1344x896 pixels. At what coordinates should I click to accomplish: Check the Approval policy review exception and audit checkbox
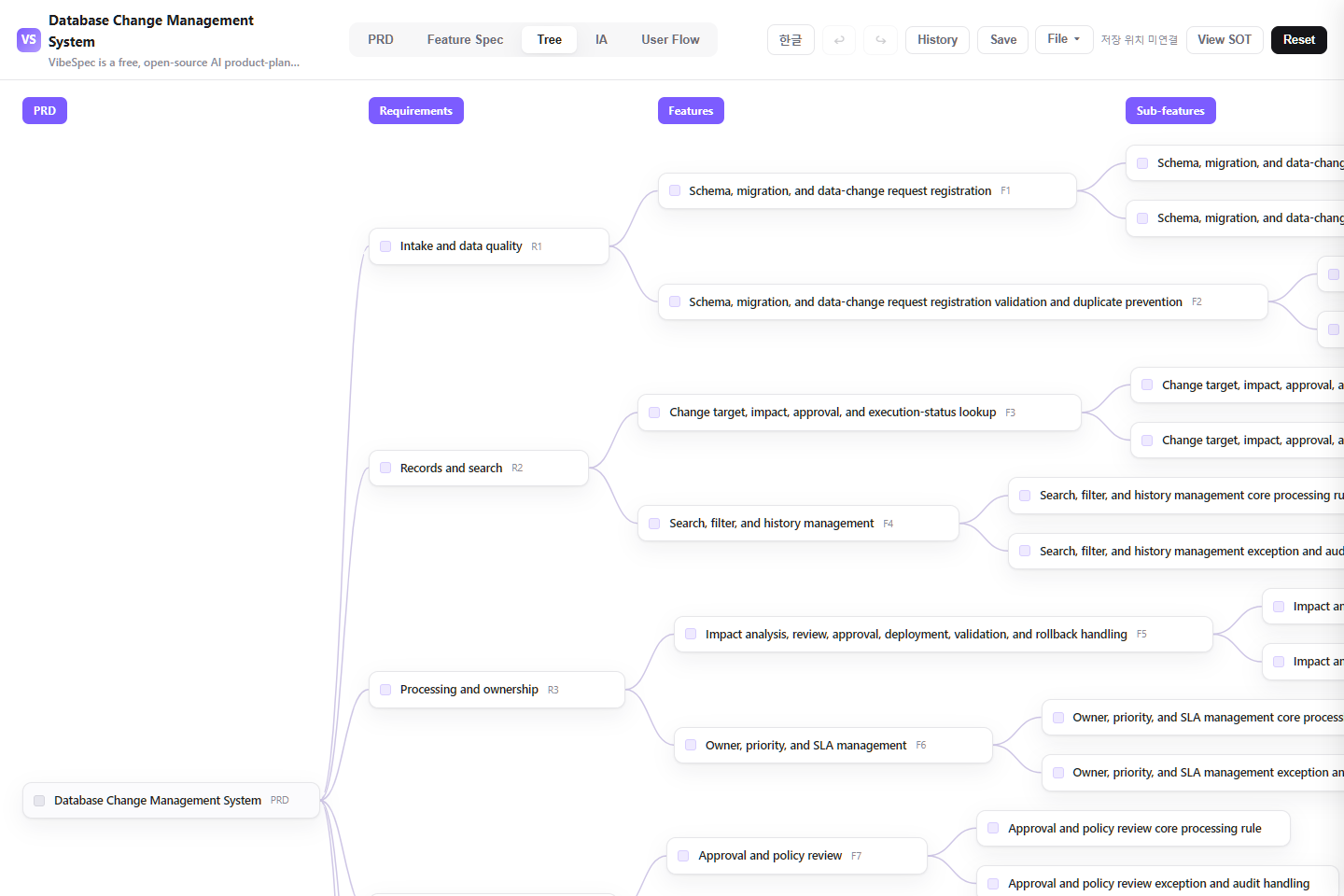[x=993, y=884]
